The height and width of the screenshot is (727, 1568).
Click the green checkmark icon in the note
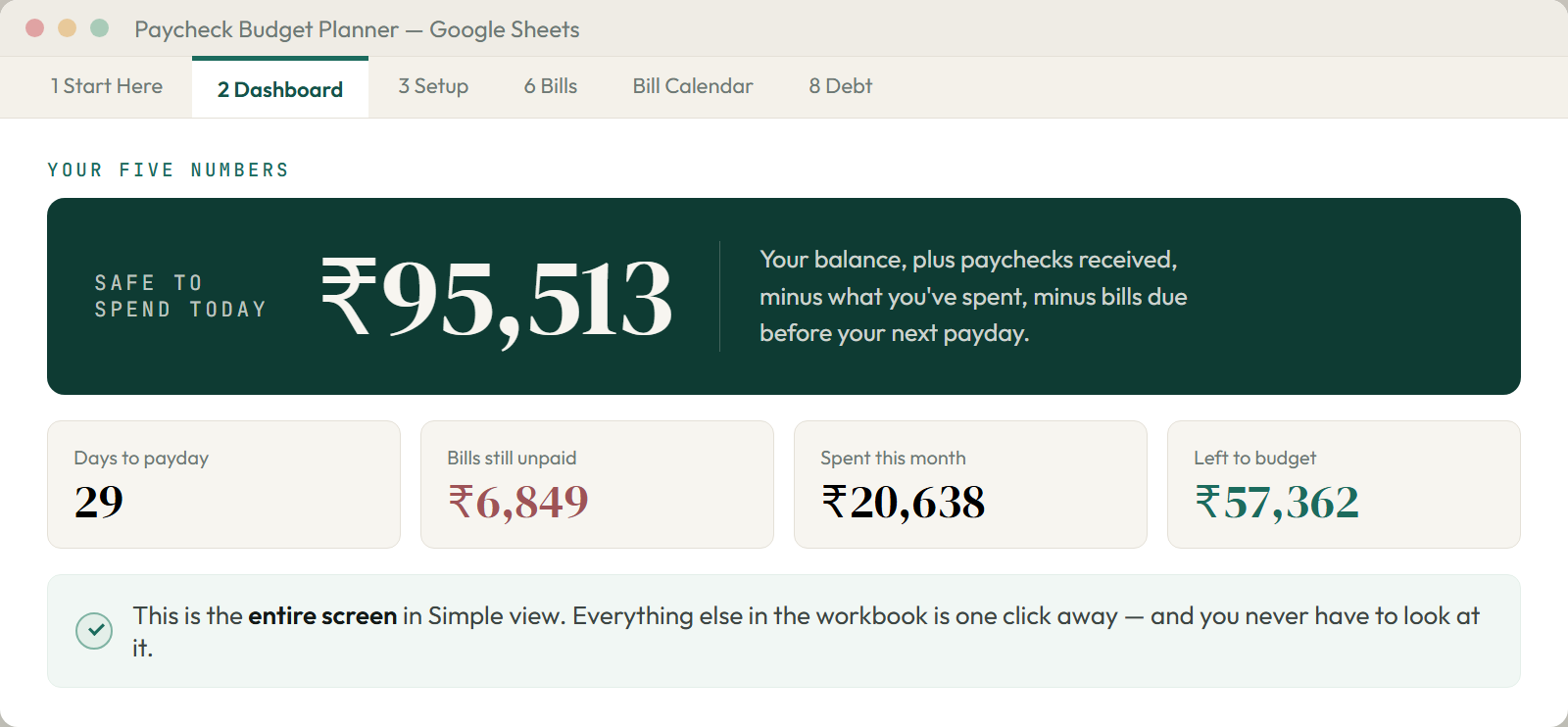click(x=94, y=631)
